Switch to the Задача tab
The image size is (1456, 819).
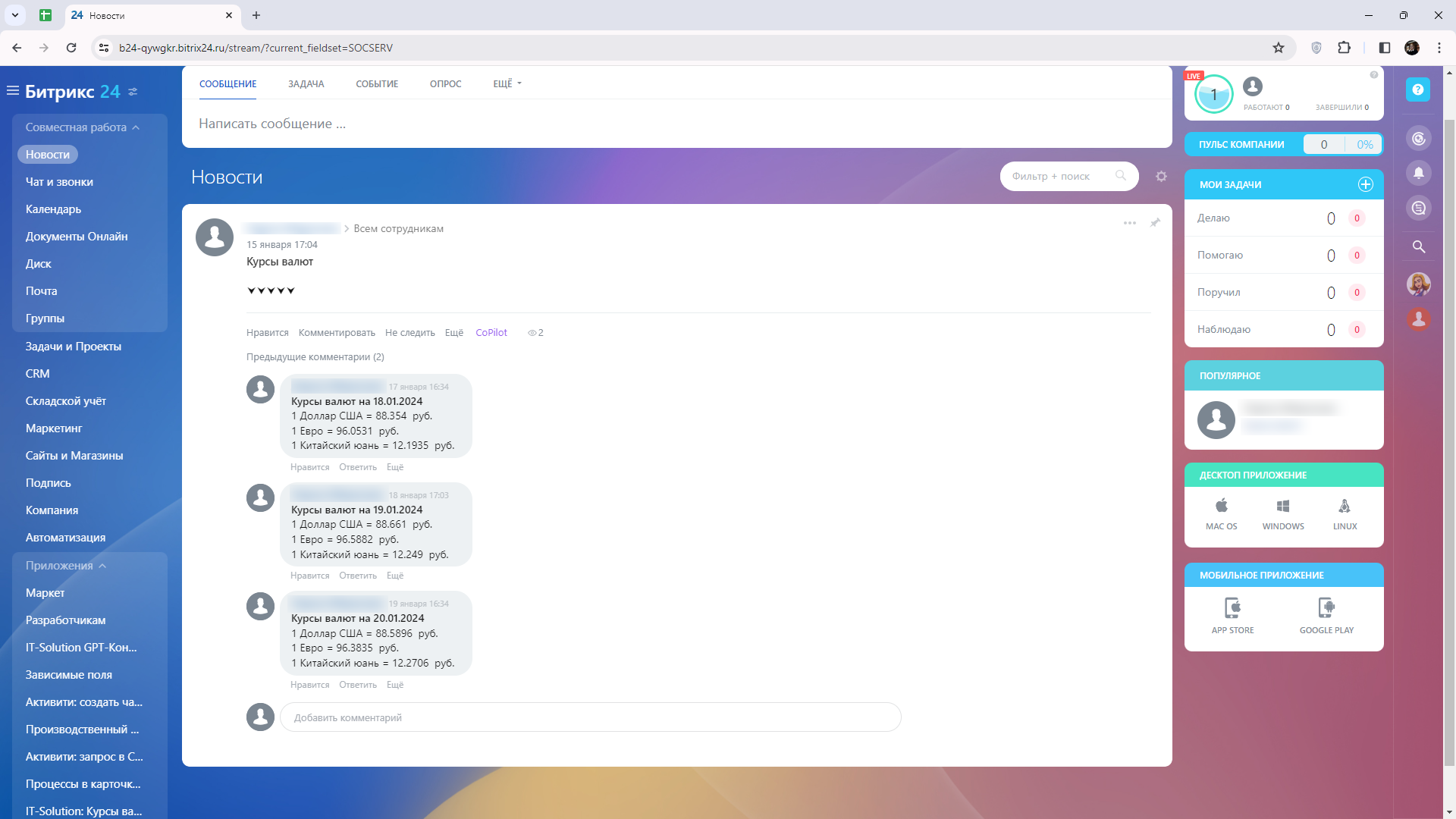pyautogui.click(x=306, y=83)
